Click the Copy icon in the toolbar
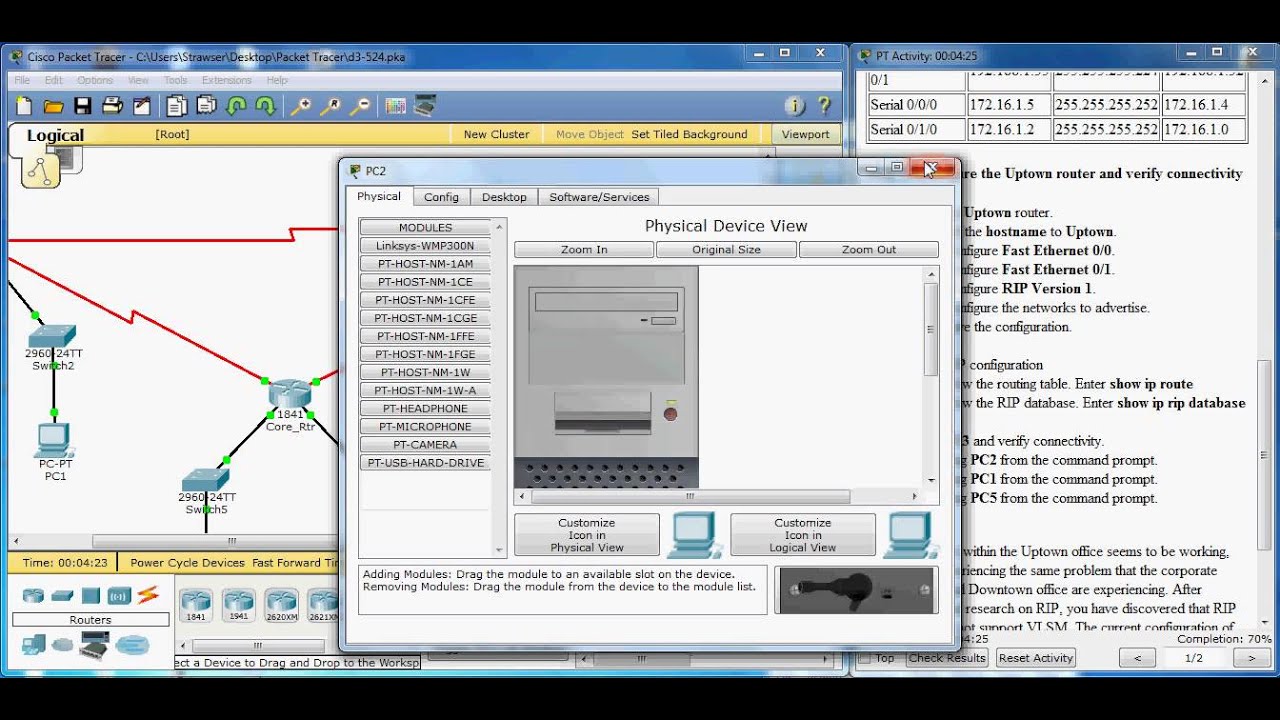 point(177,106)
